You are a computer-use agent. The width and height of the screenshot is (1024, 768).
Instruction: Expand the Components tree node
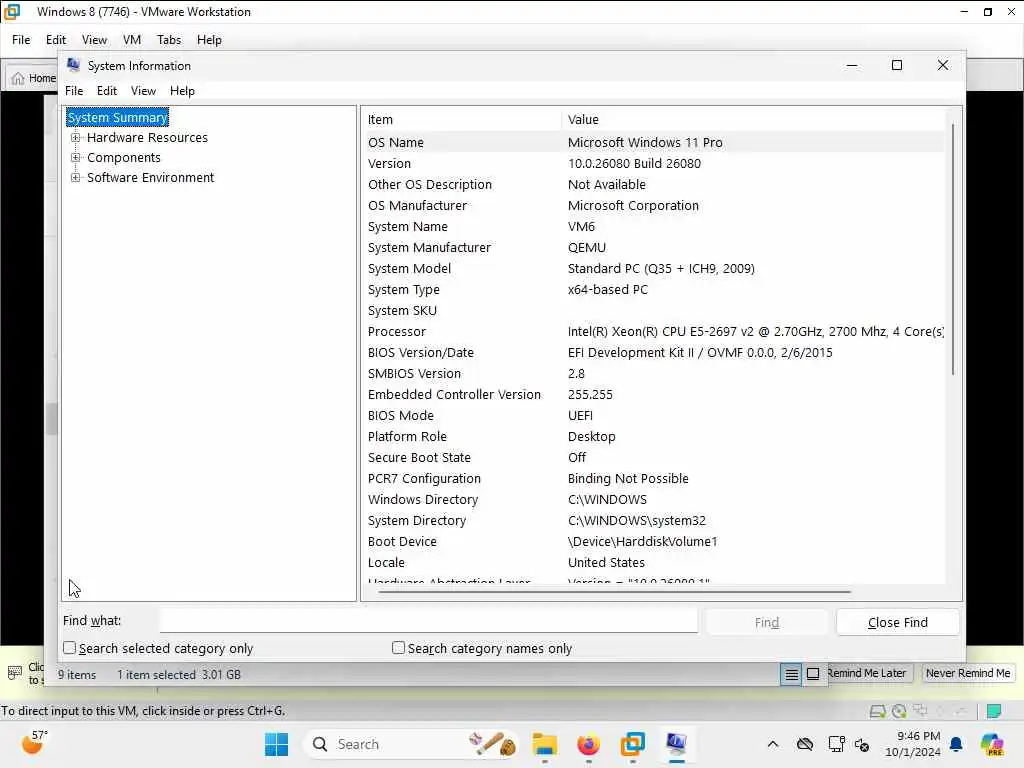click(76, 157)
